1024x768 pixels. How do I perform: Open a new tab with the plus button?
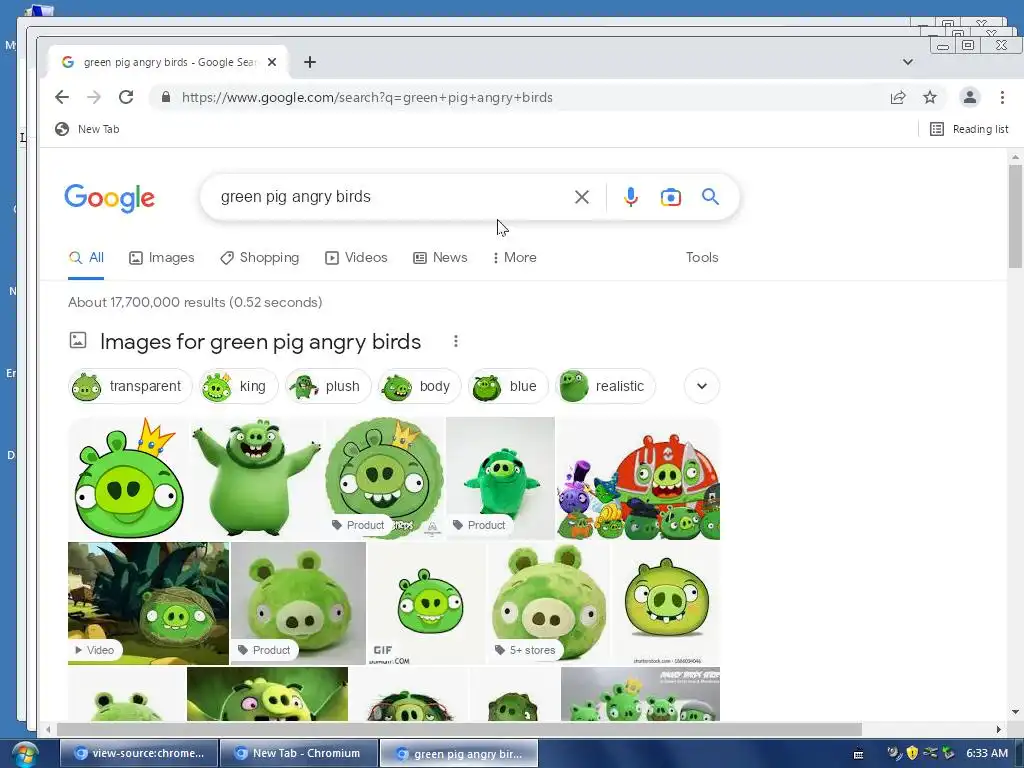point(310,62)
